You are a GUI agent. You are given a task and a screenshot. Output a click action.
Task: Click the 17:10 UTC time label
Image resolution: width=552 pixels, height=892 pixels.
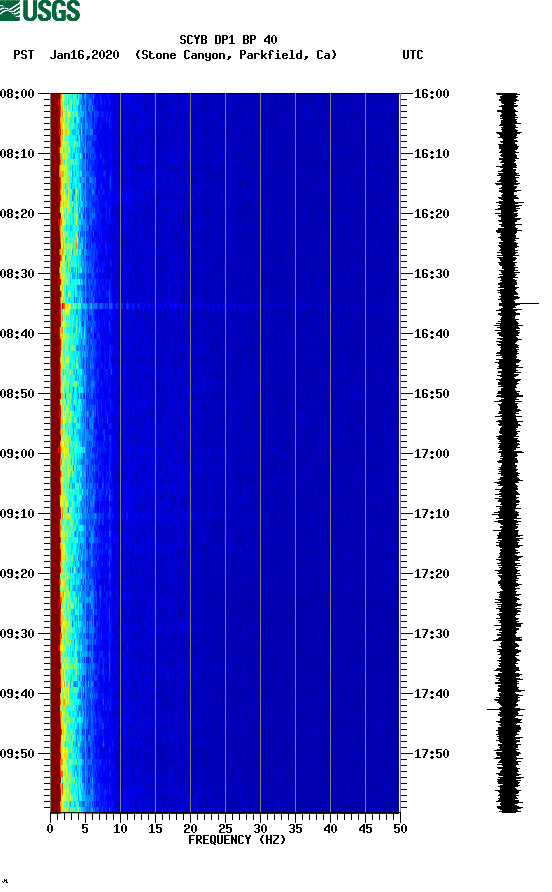[x=431, y=514]
